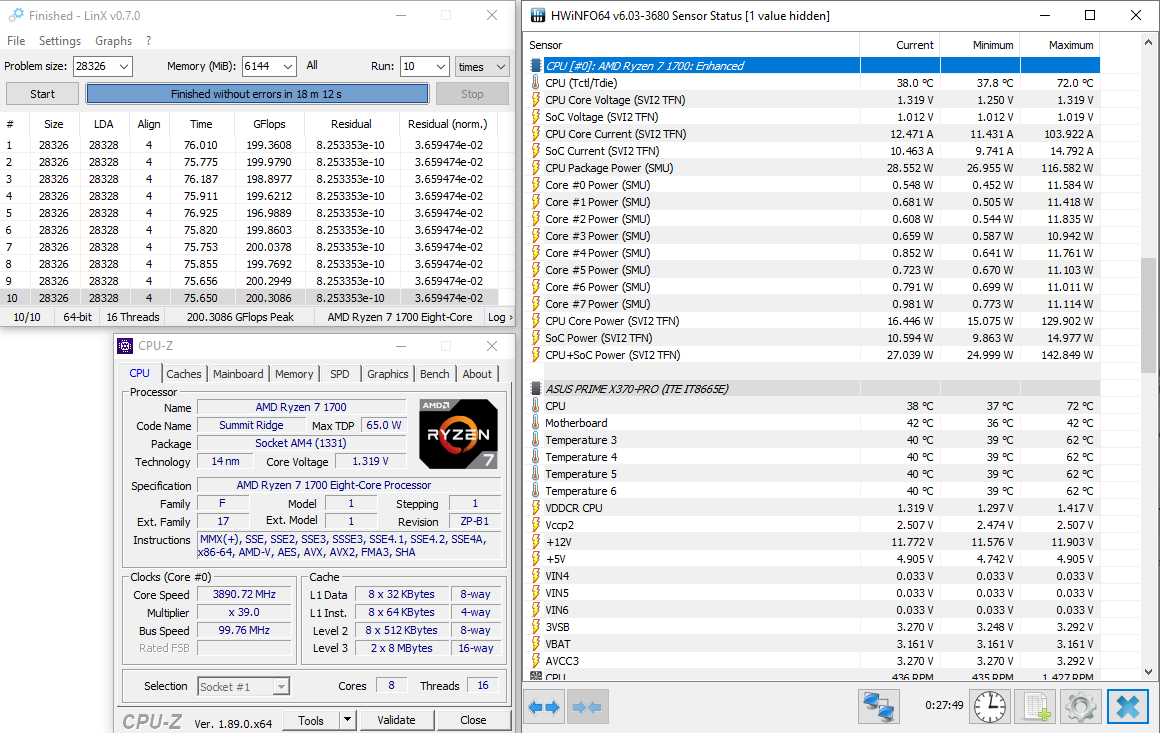The image size is (1160, 733).
Task: Expand the Log panel in LinX status bar
Action: (500, 317)
